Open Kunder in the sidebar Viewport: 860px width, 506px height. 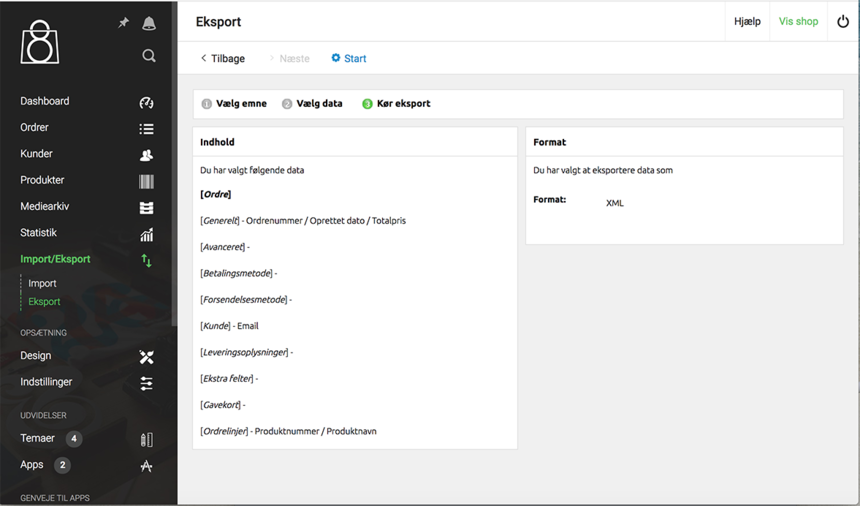point(37,154)
